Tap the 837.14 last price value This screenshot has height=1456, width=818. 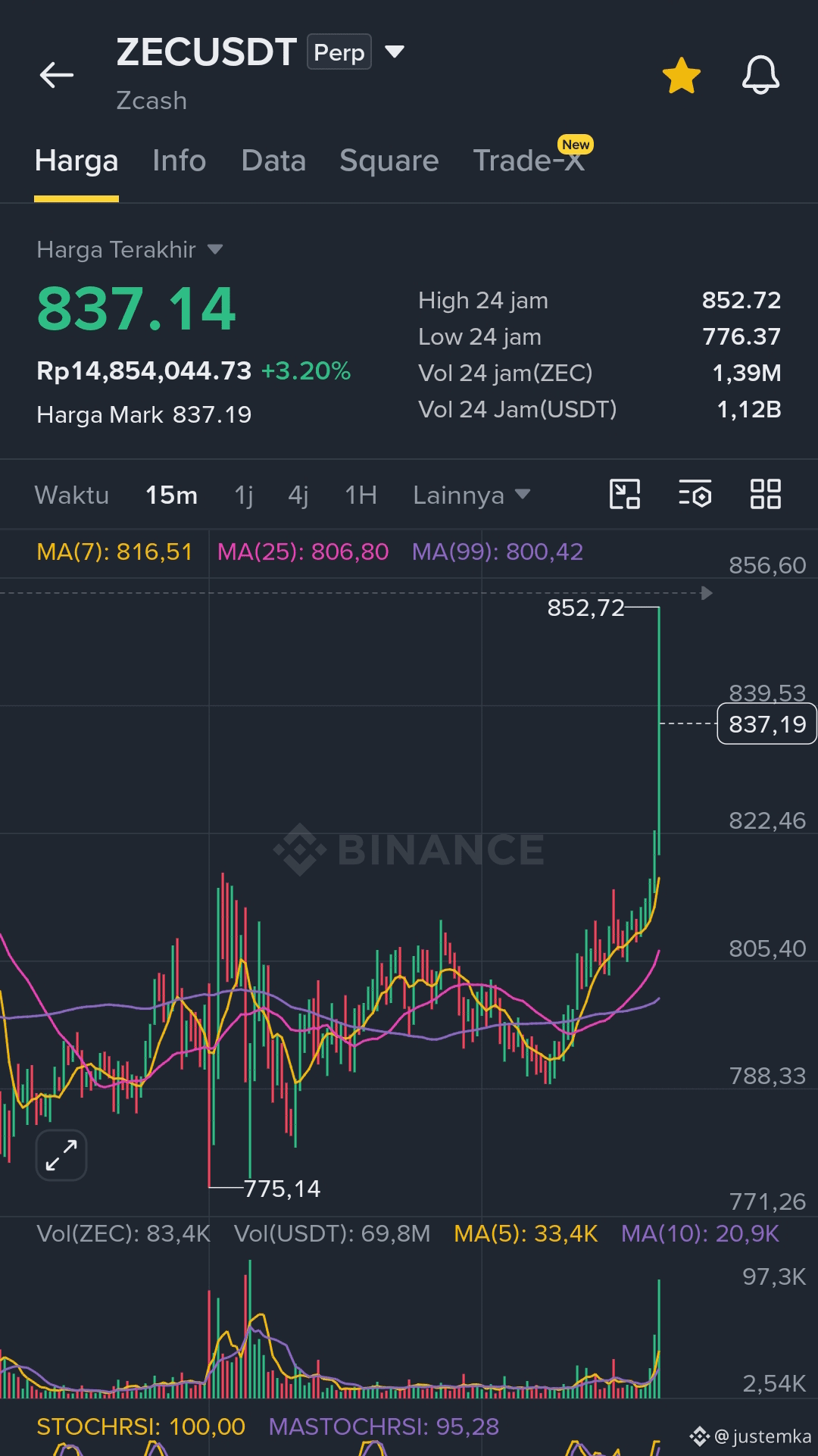pyautogui.click(x=136, y=309)
